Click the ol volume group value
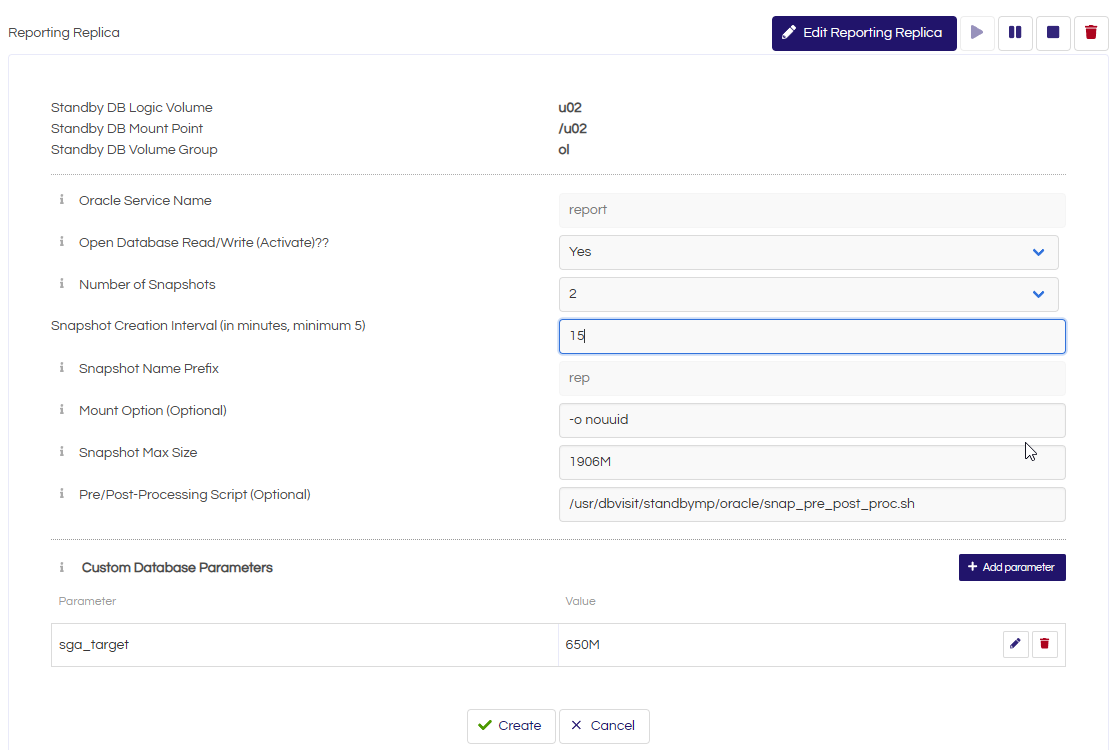Image resolution: width=1119 pixels, height=750 pixels. tap(564, 150)
